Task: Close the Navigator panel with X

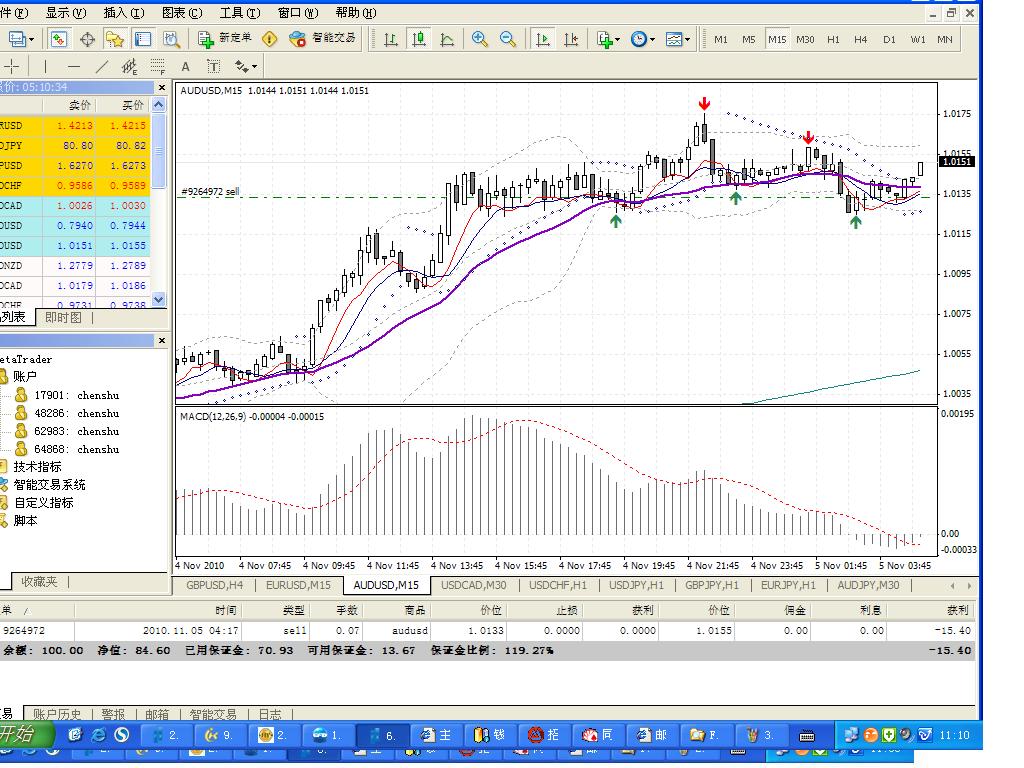Action: coord(161,340)
